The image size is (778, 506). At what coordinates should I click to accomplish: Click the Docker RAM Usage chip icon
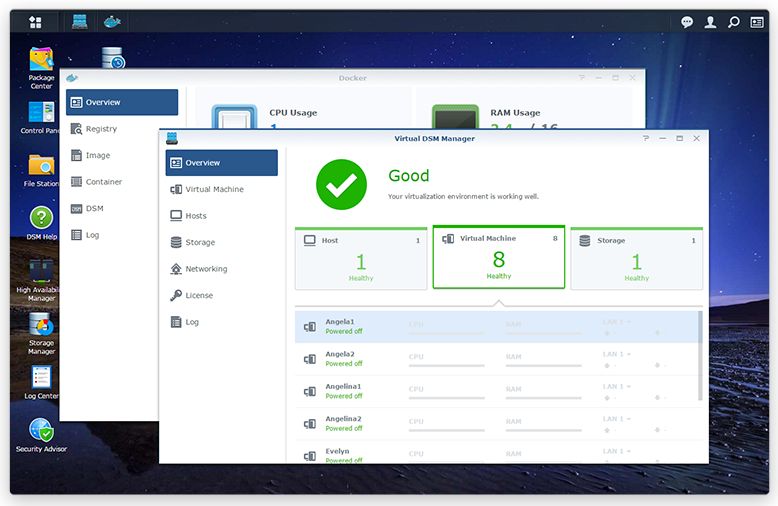[x=455, y=117]
